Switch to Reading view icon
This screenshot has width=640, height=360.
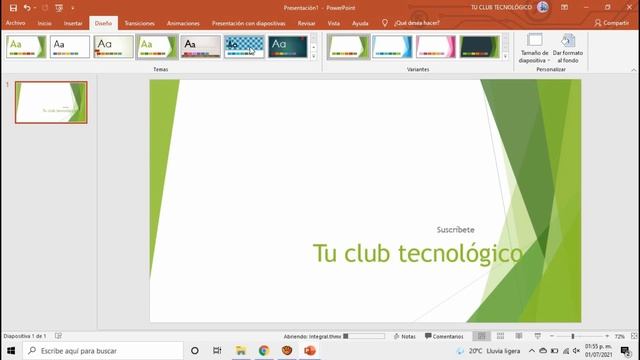pos(519,336)
